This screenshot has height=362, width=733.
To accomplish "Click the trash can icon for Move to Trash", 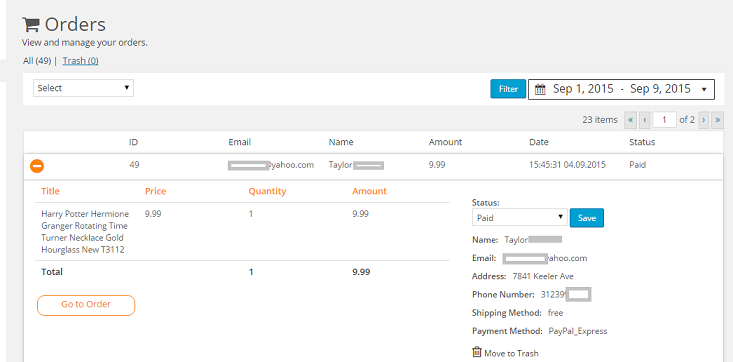I will click(477, 352).
